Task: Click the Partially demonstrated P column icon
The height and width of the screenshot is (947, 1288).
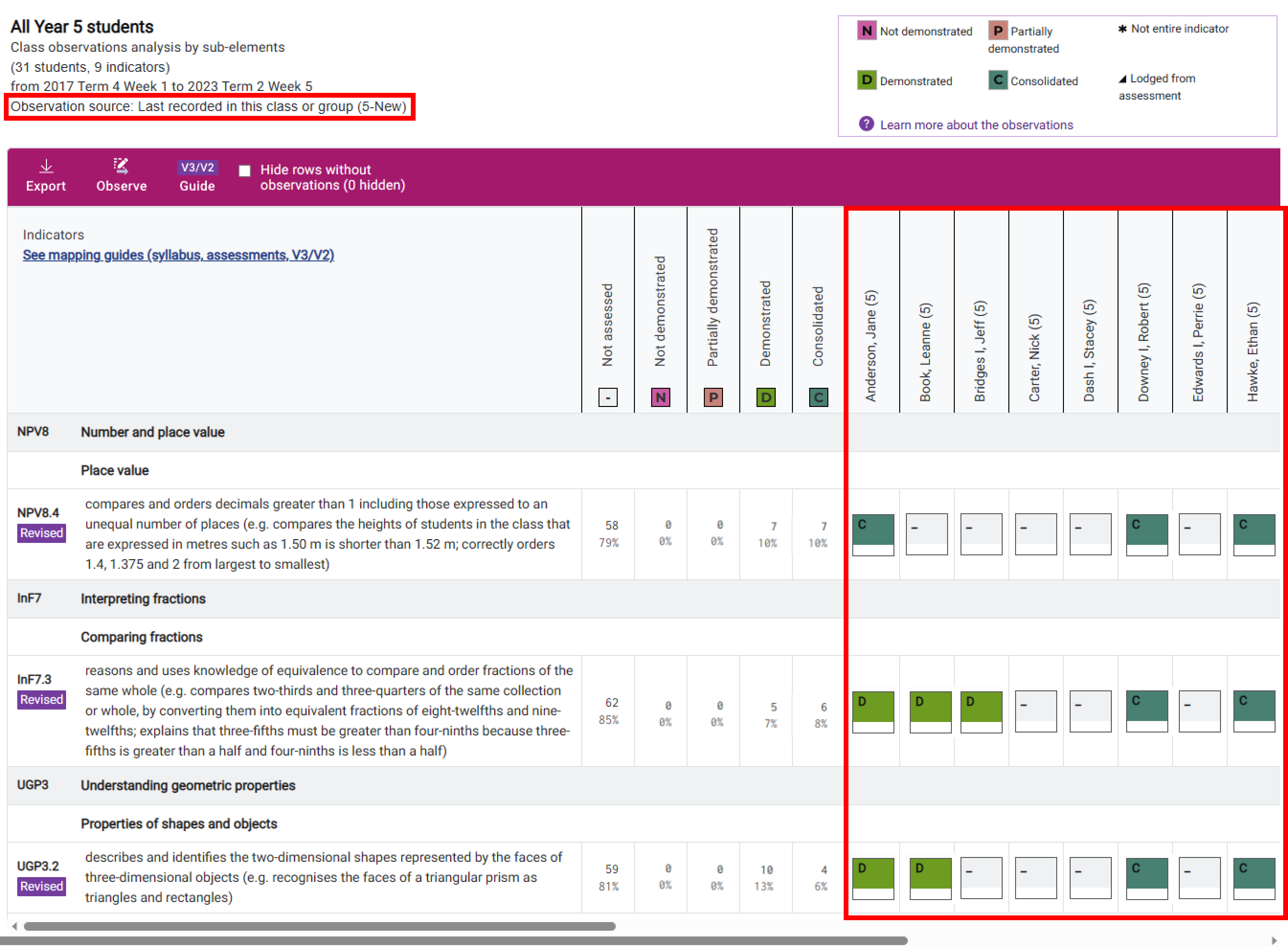Action: pos(712,397)
